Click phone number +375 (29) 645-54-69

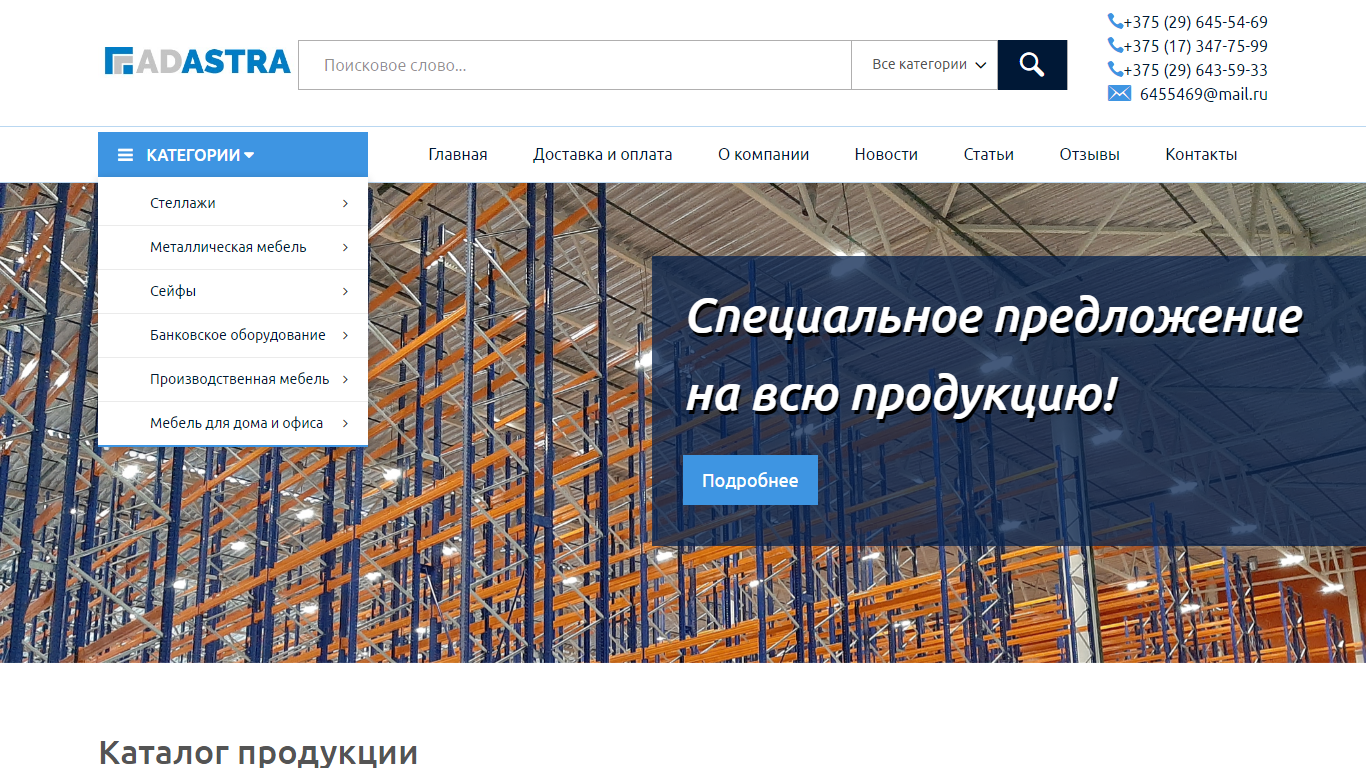click(1195, 22)
